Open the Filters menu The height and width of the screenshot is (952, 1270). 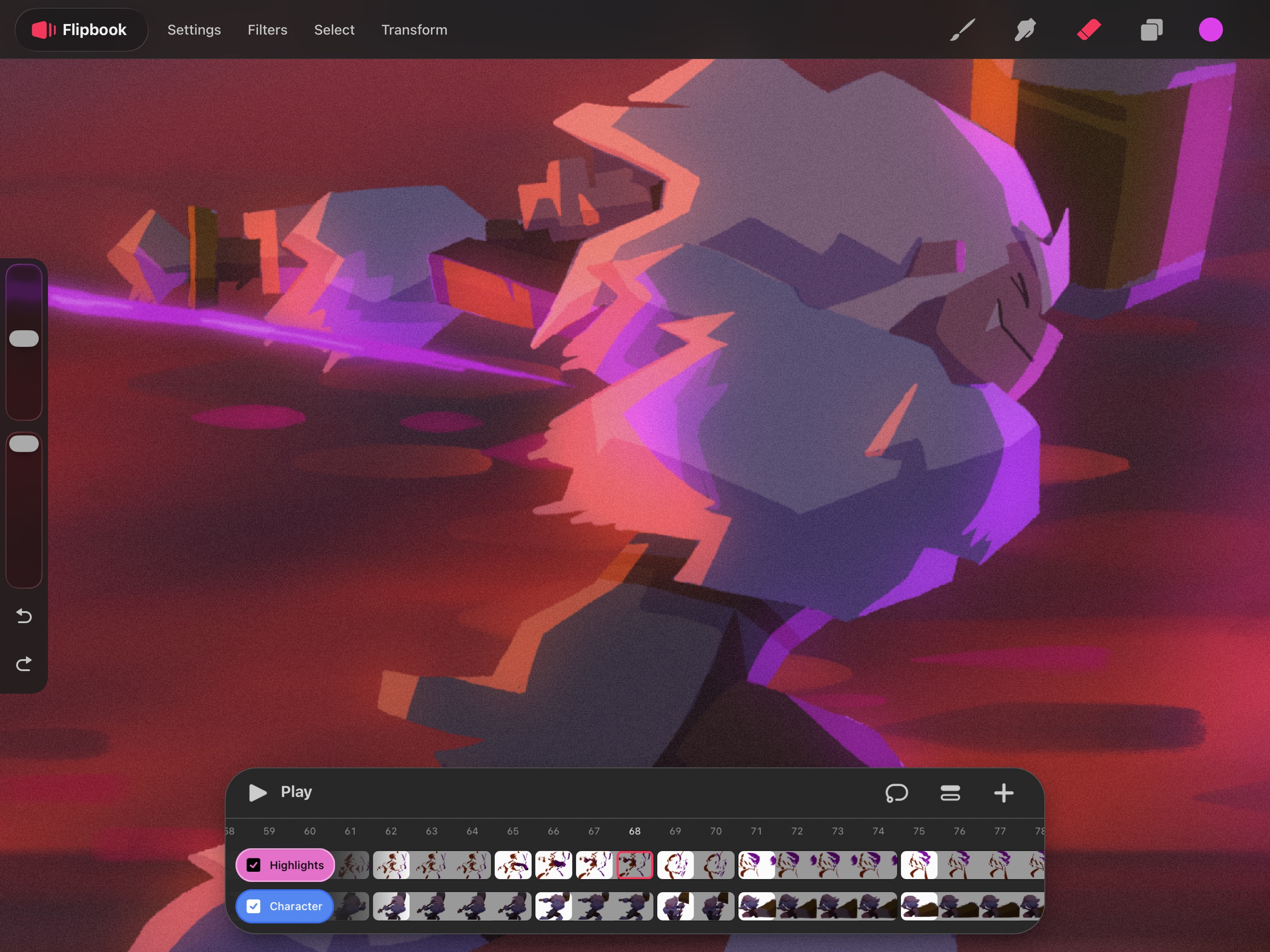tap(267, 30)
